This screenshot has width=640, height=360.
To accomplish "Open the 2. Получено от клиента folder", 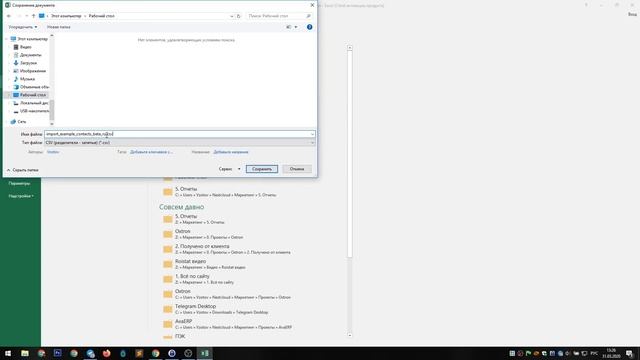I will [226, 249].
